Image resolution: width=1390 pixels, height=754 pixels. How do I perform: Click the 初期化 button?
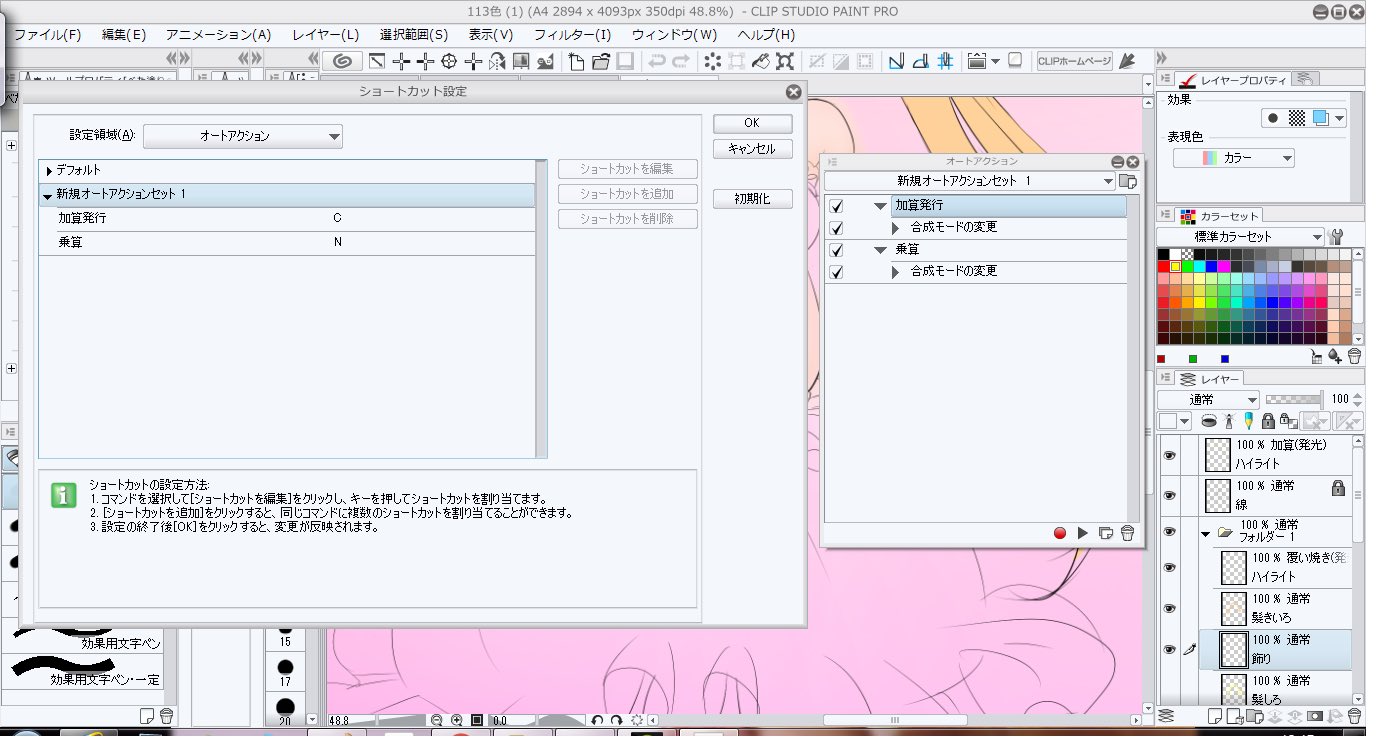[x=752, y=199]
